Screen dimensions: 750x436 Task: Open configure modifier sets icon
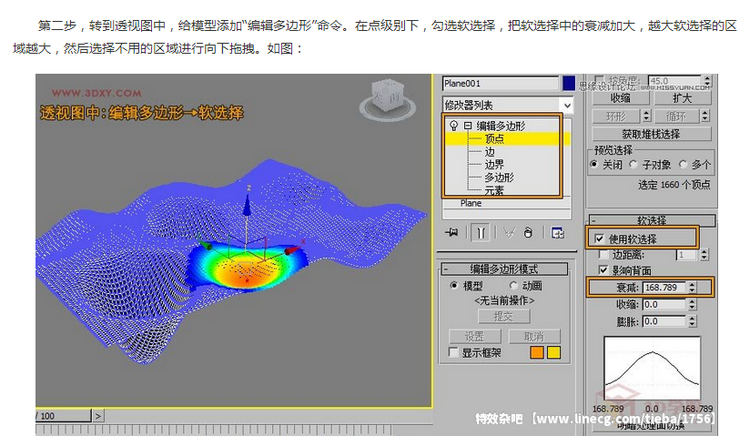tap(558, 233)
